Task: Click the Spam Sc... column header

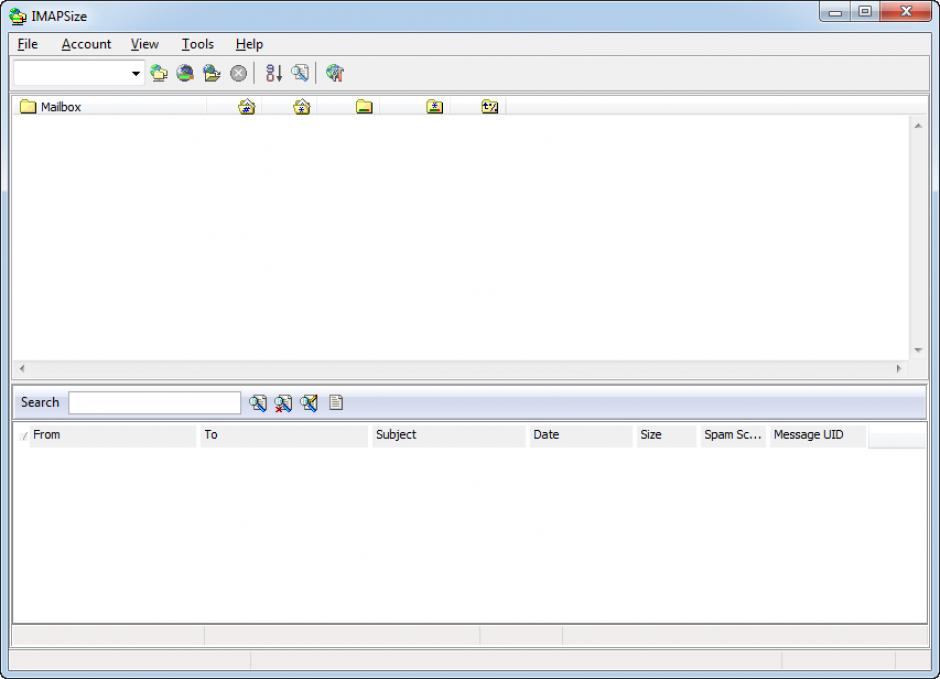Action: pos(733,435)
